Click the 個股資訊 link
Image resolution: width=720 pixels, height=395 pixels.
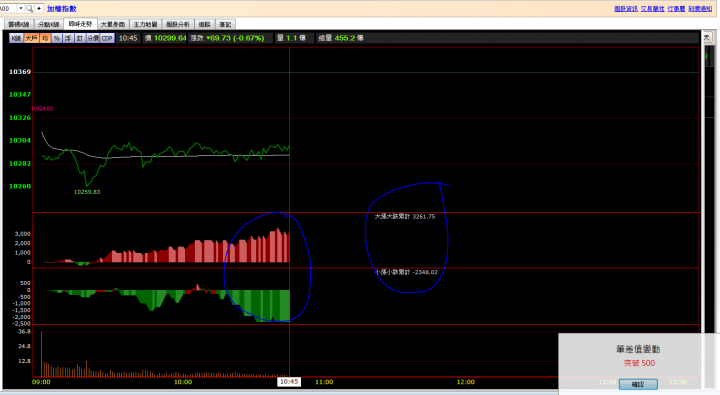[x=626, y=9]
